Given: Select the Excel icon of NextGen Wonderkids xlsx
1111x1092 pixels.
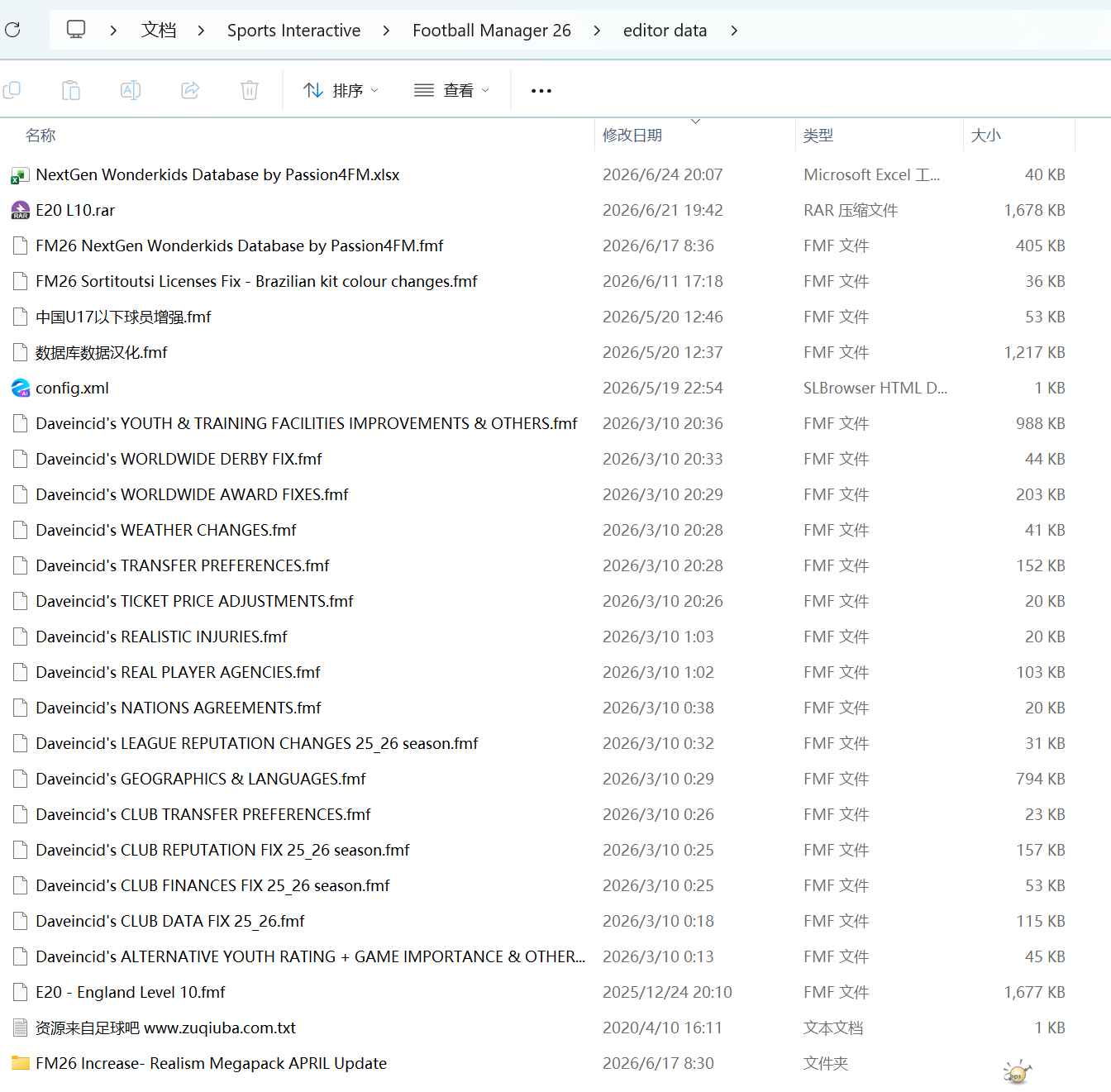Looking at the screenshot, I should 20,175.
